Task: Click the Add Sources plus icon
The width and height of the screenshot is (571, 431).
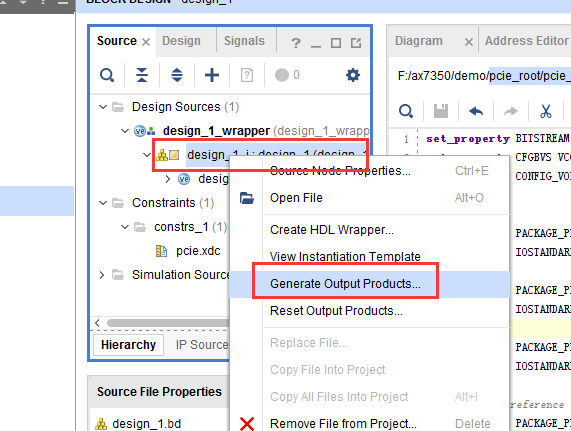Action: click(x=212, y=75)
